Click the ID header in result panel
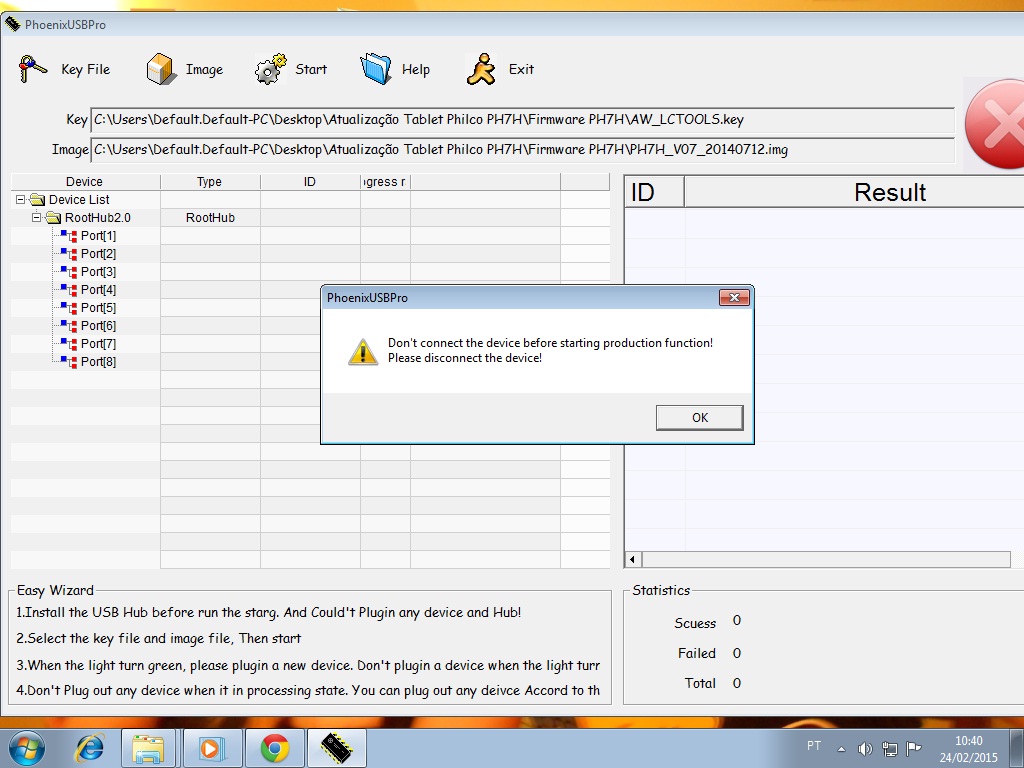This screenshot has width=1024, height=768. [x=654, y=192]
